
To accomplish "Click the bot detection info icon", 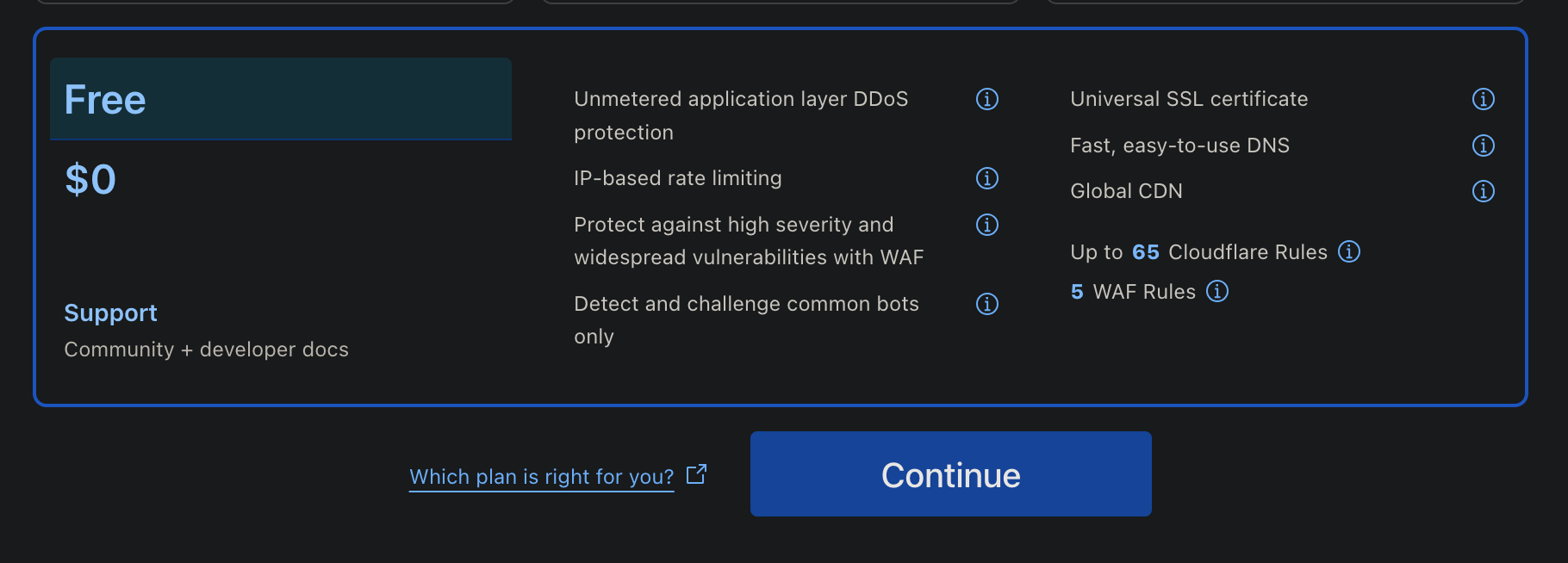I will click(986, 304).
